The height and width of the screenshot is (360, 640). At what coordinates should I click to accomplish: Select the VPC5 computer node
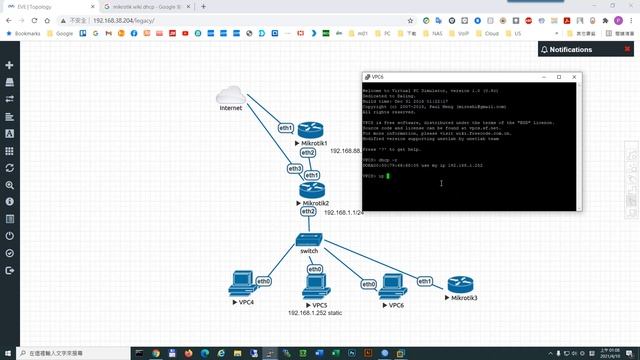316,287
